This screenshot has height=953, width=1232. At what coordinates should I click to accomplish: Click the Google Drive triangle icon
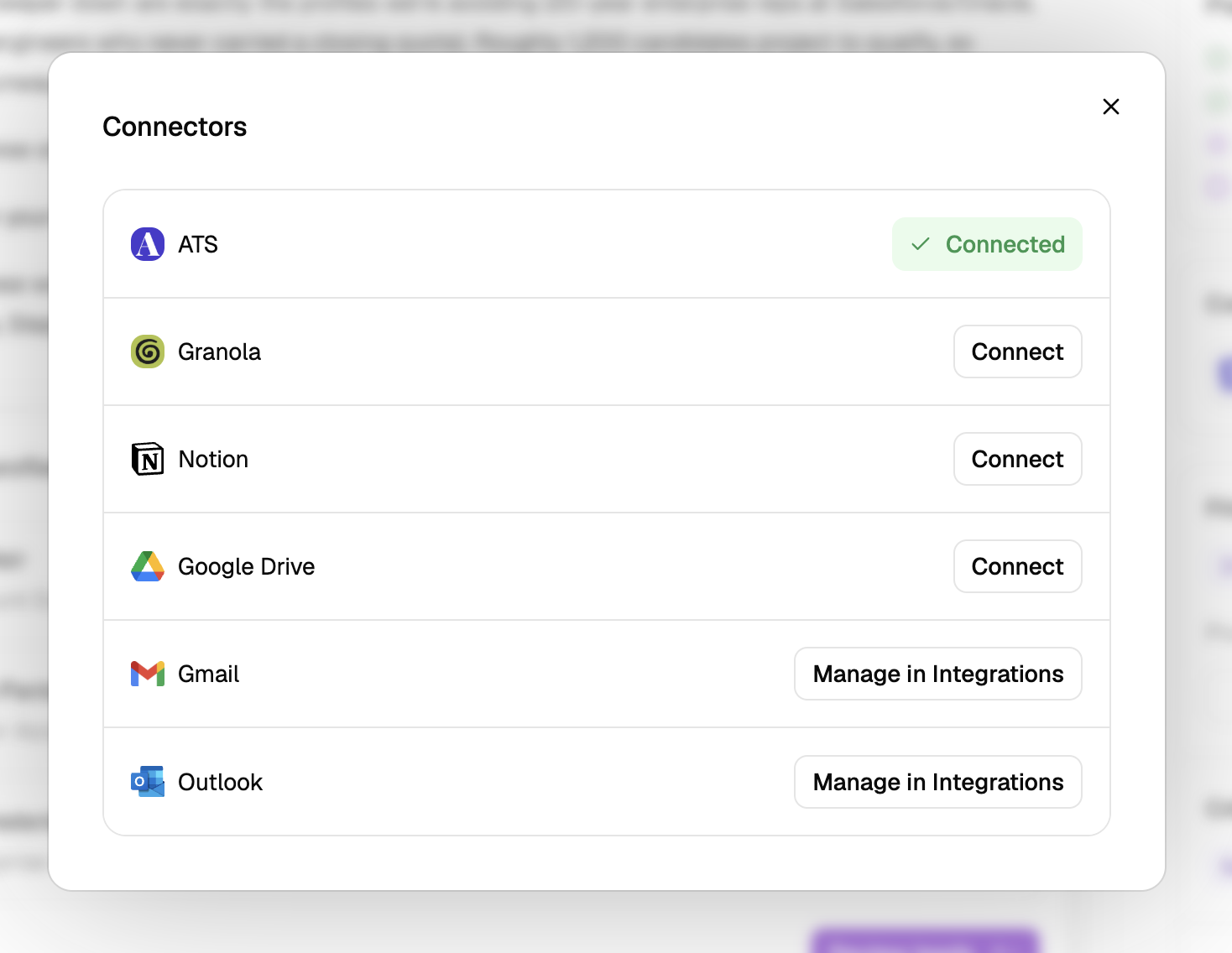coord(148,566)
